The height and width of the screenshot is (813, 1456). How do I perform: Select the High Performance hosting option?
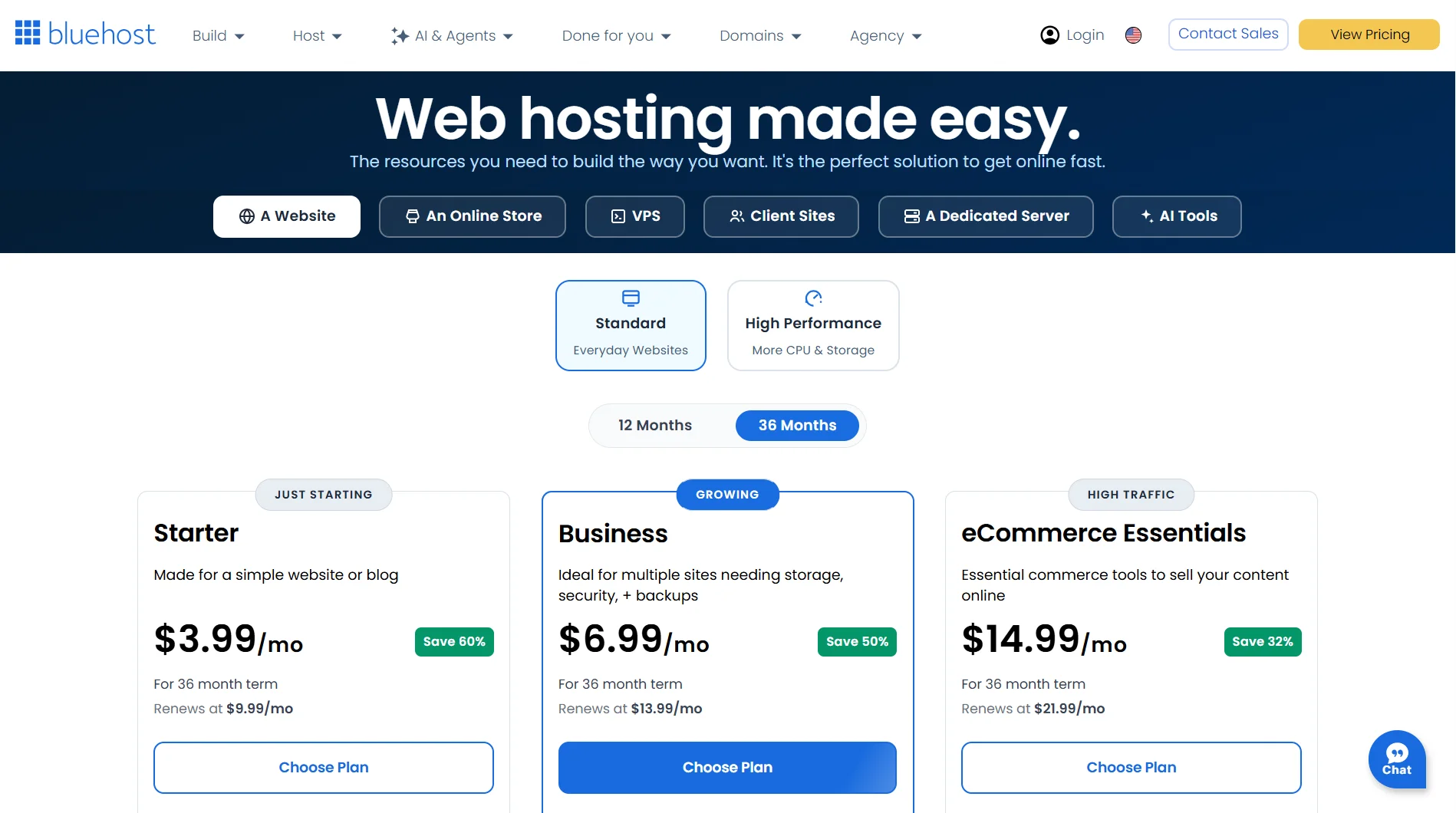click(x=813, y=325)
